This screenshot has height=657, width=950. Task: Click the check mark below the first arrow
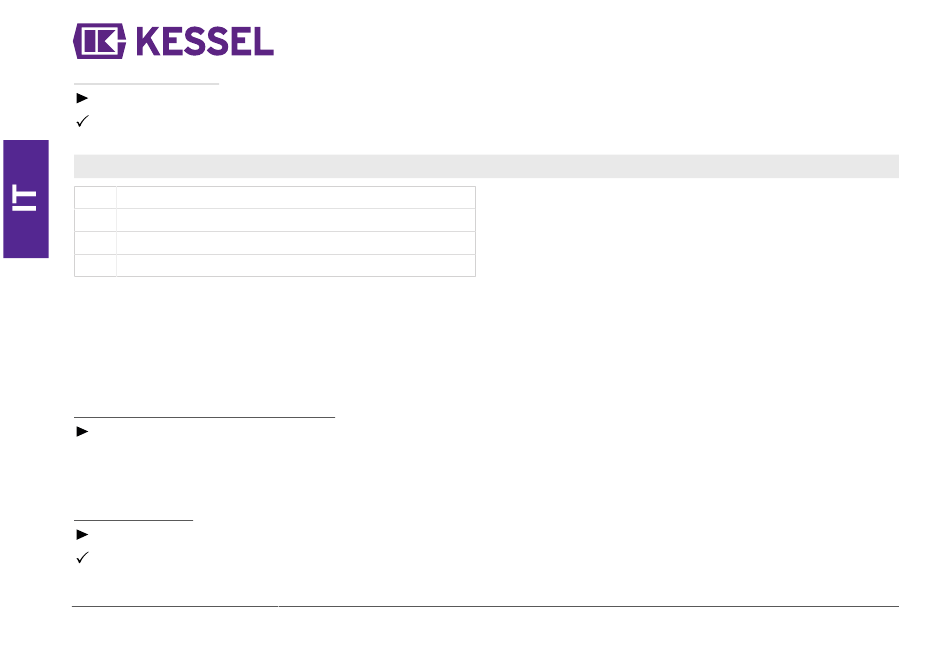(83, 121)
